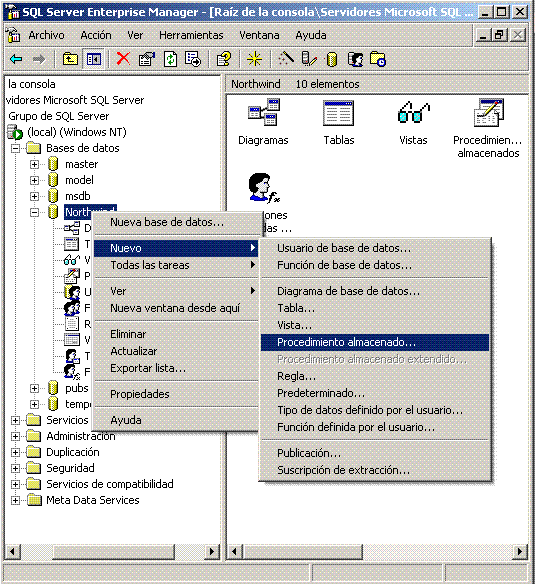This screenshot has width=535, height=584.
Task: Expand the Meta Data Services node
Action: [x=15, y=500]
